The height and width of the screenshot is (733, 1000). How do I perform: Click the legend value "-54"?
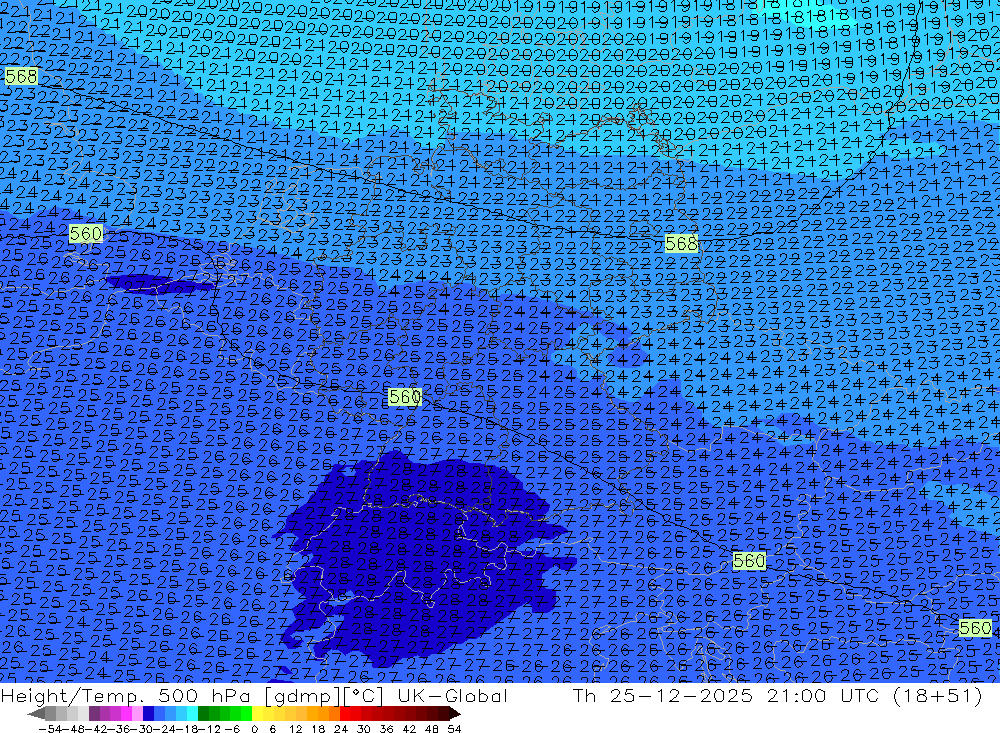[x=50, y=729]
